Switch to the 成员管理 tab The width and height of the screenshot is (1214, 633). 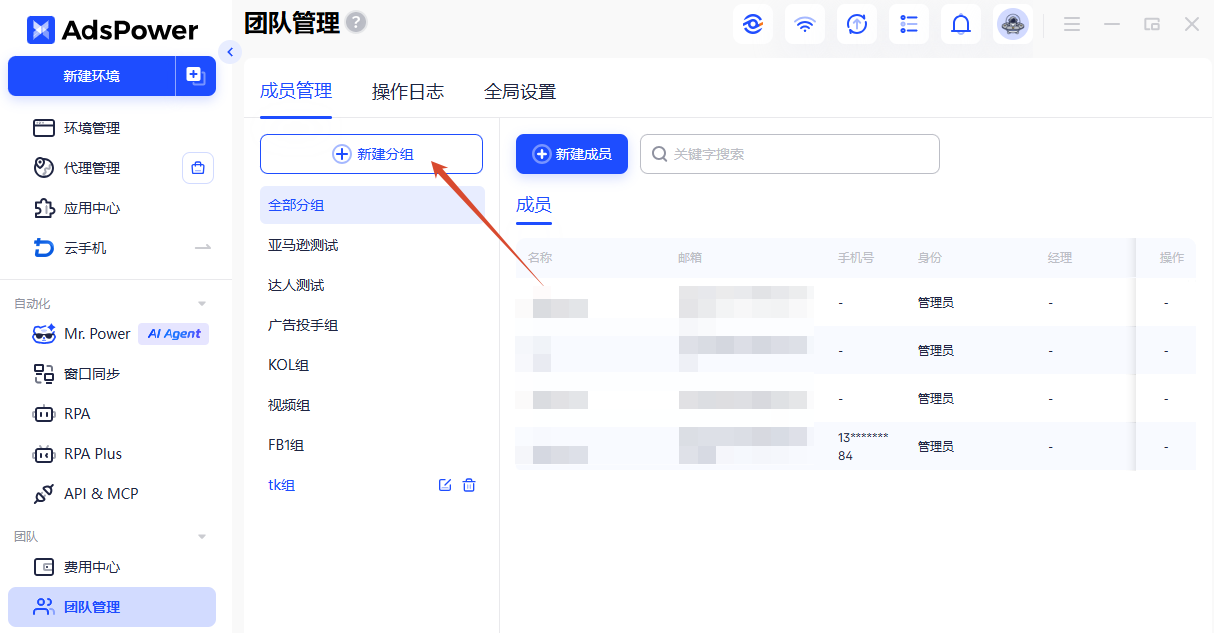[296, 91]
